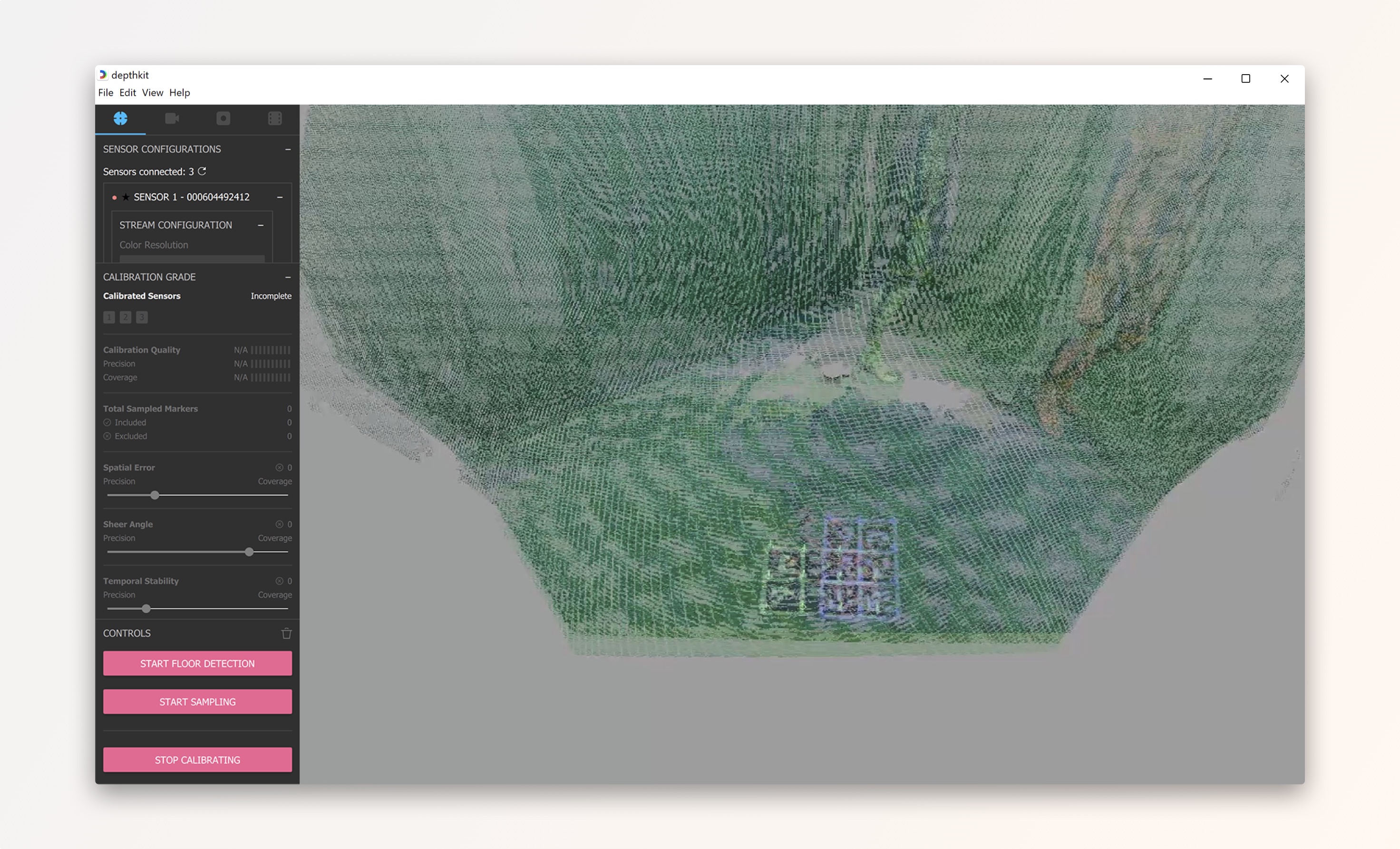Toggle calibrated sensor 2 indicator
This screenshot has width=1400, height=849.
[x=126, y=318]
